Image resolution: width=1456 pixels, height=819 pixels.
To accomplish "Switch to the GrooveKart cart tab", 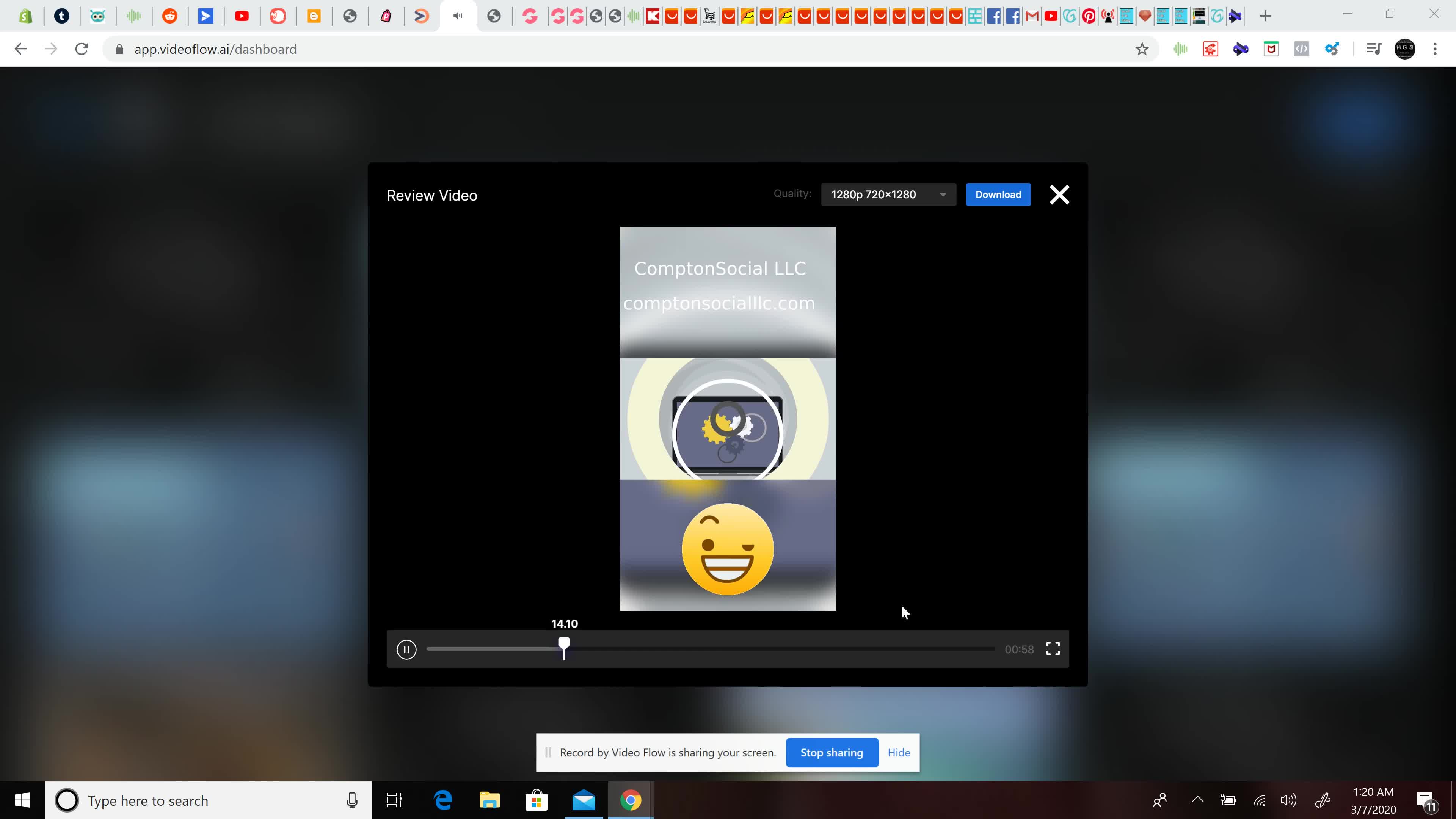I will tap(709, 16).
